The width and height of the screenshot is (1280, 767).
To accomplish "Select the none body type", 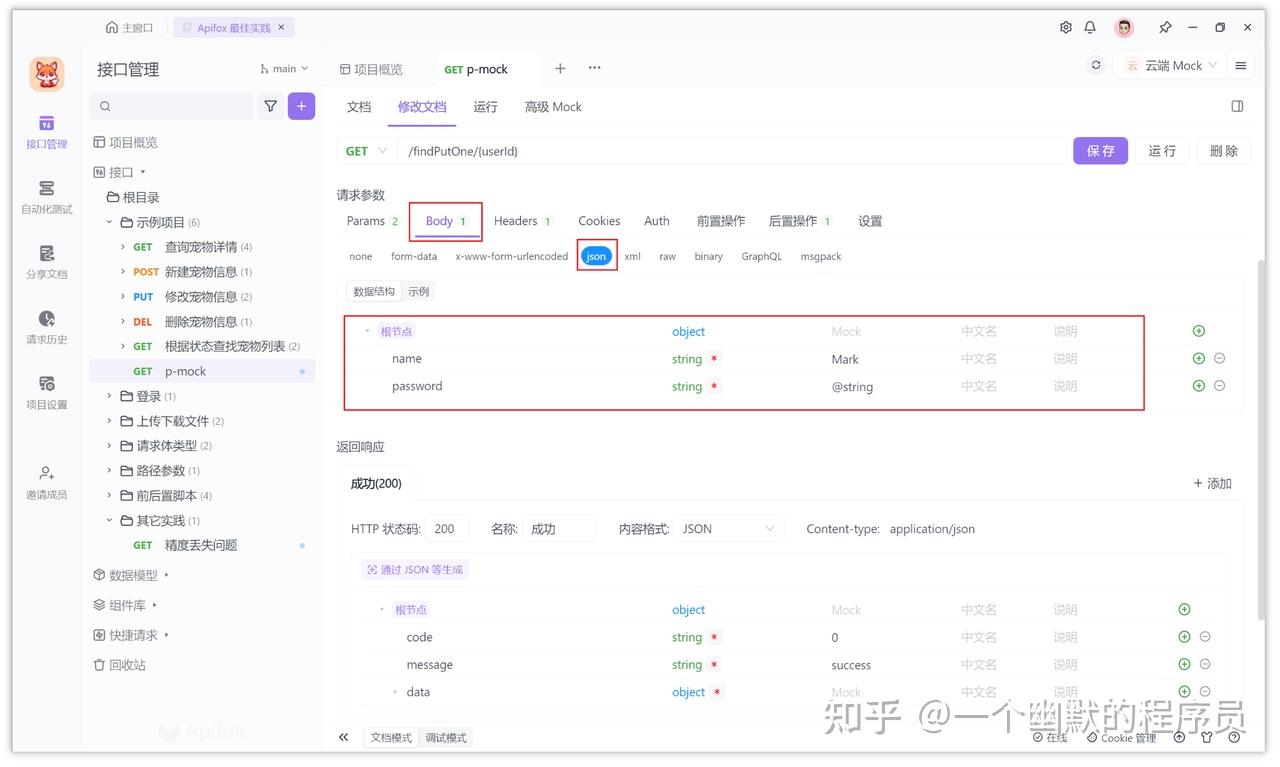I will pos(361,257).
